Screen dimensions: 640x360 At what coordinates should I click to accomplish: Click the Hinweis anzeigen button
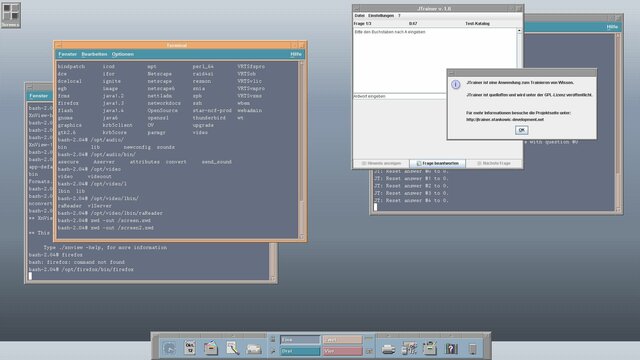click(381, 163)
